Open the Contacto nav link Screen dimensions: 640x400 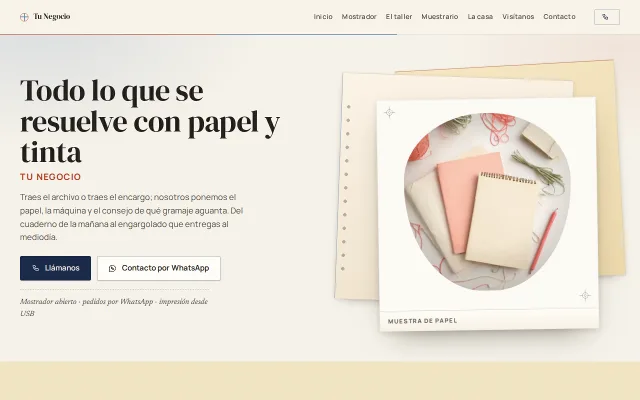[x=559, y=17]
